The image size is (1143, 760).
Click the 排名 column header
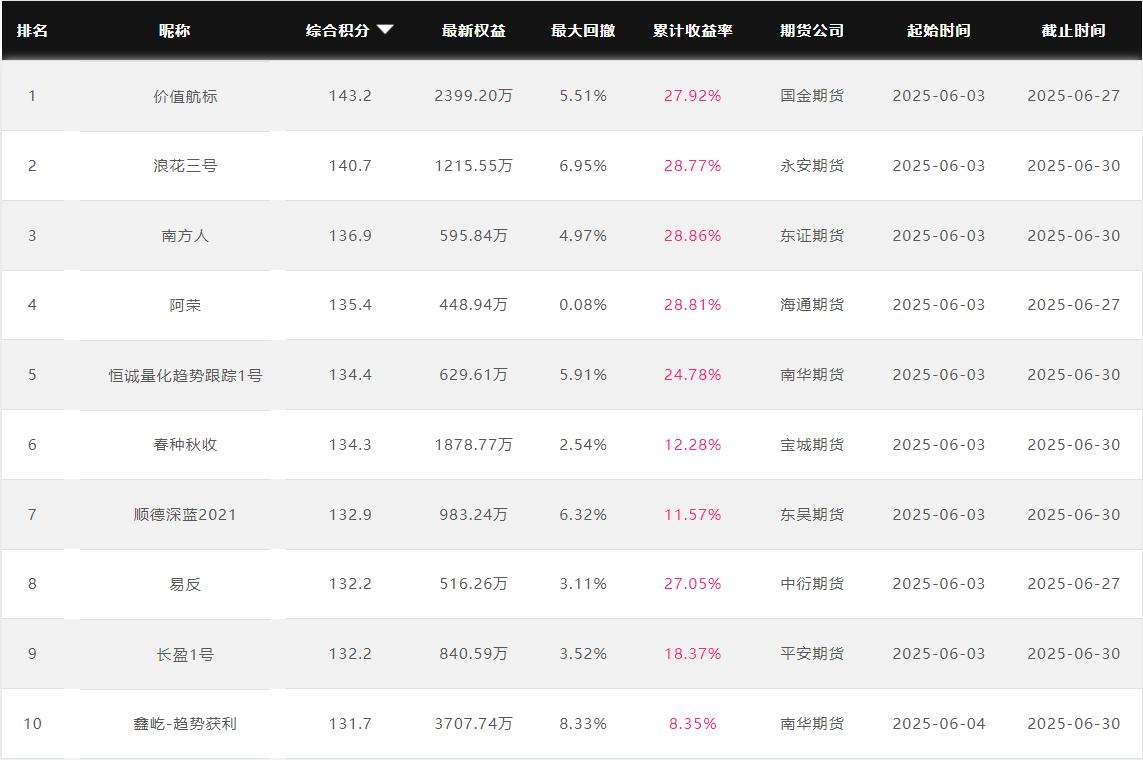(x=32, y=31)
